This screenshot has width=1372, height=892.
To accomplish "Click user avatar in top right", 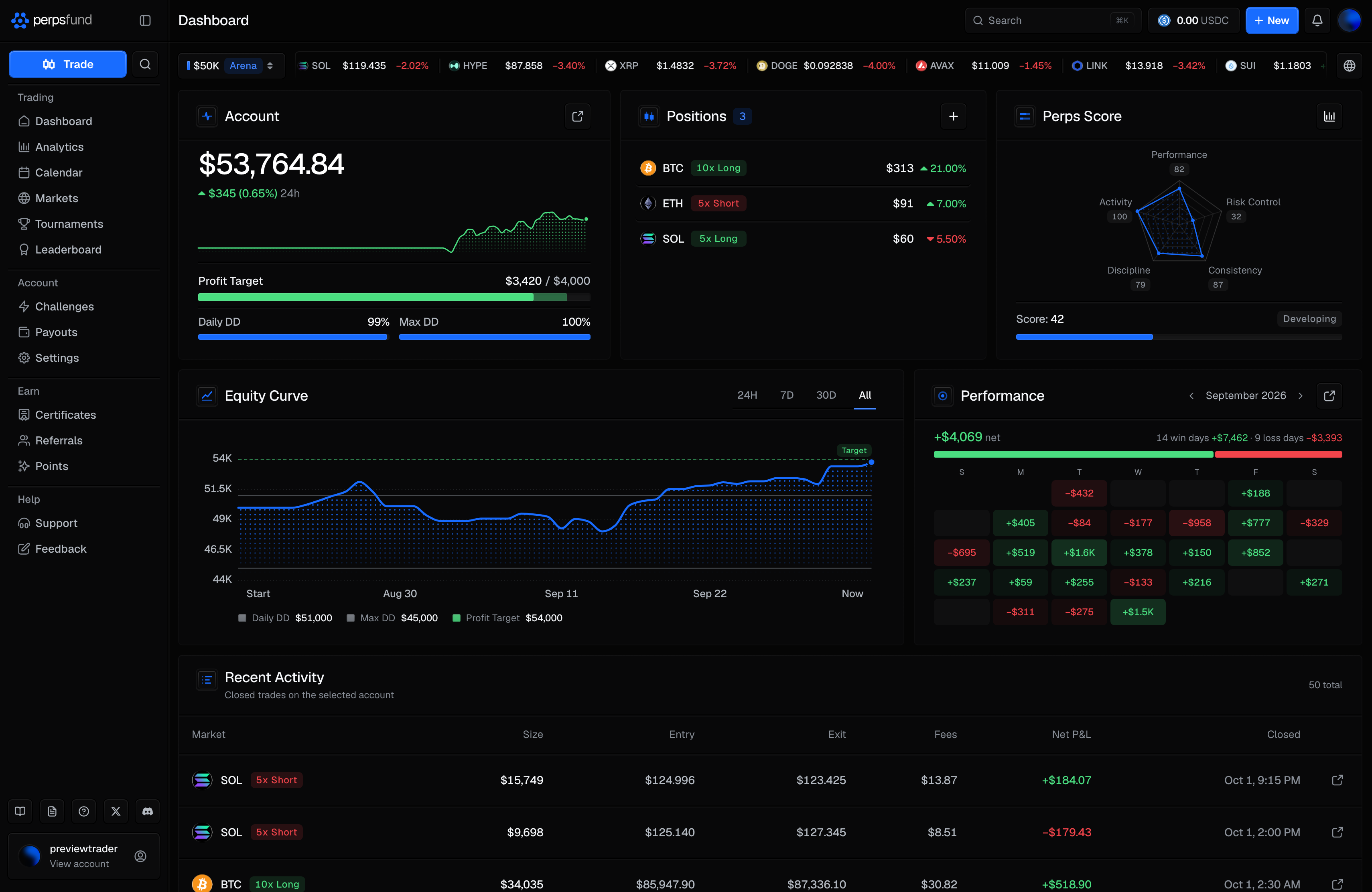I will tap(1349, 21).
